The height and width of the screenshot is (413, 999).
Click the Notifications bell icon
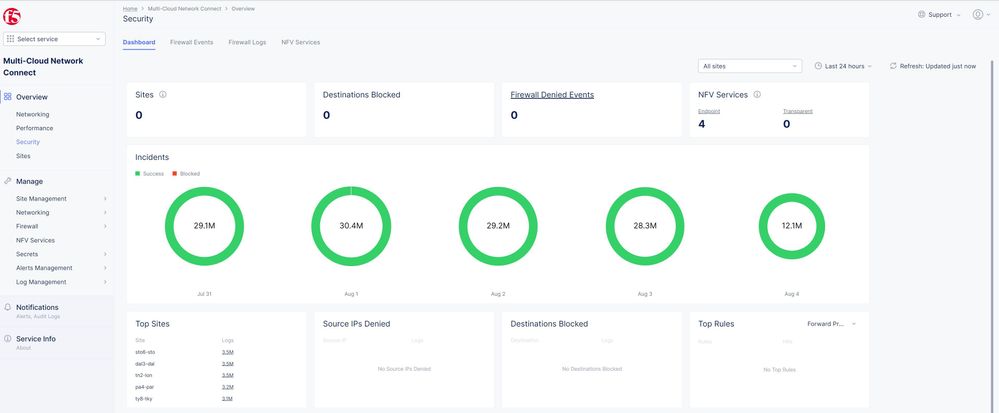(8, 307)
